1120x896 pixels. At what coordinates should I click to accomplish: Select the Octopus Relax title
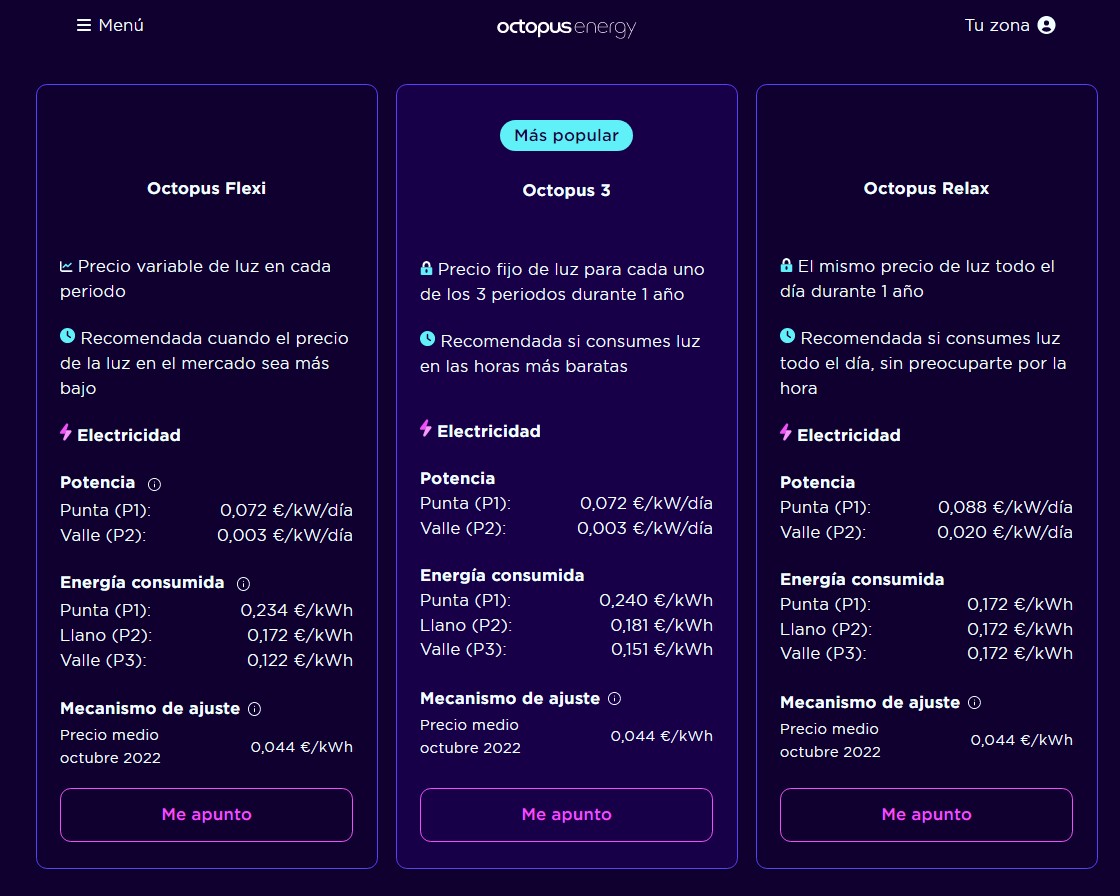pyautogui.click(x=926, y=189)
